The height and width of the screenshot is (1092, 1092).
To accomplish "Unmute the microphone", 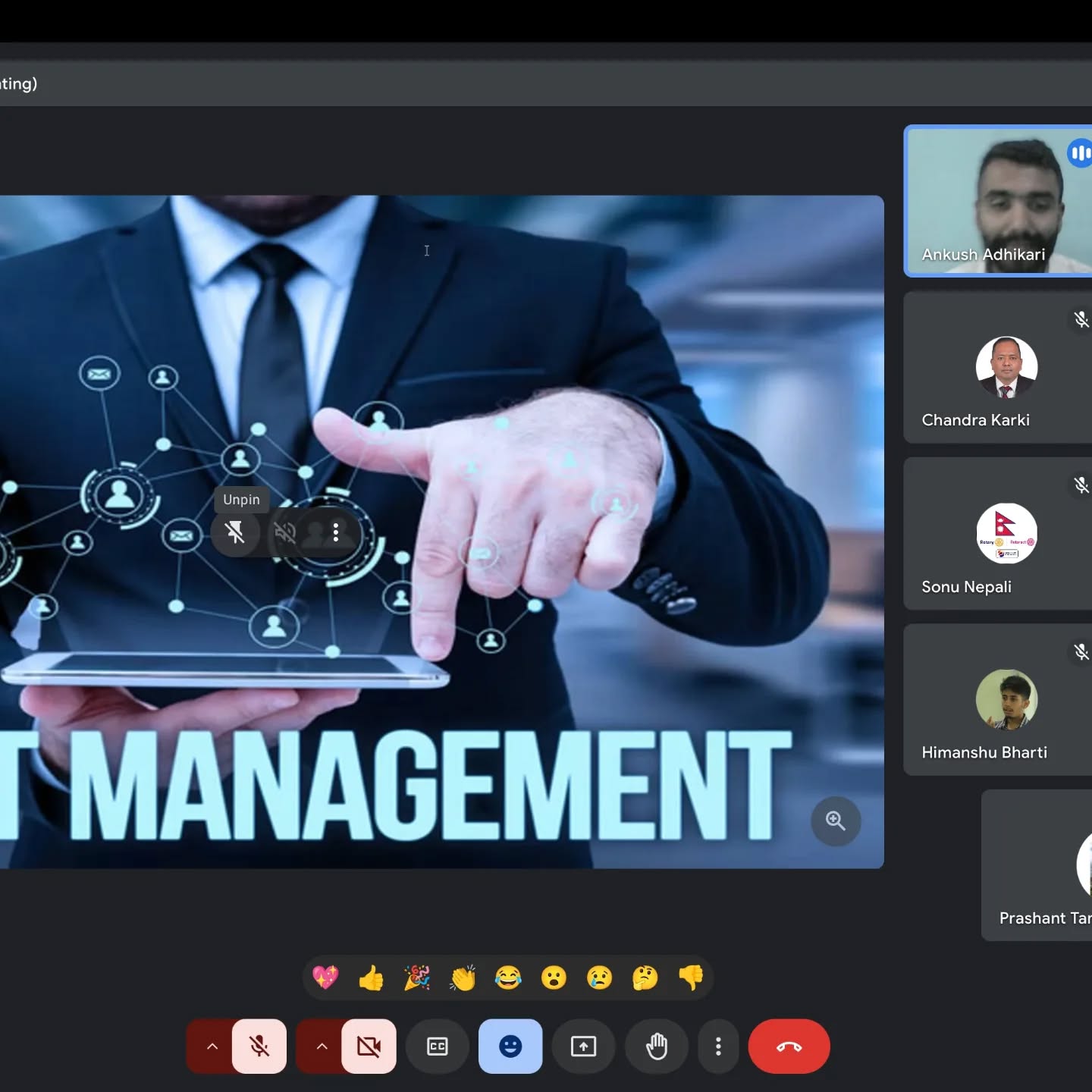I will point(259,1046).
